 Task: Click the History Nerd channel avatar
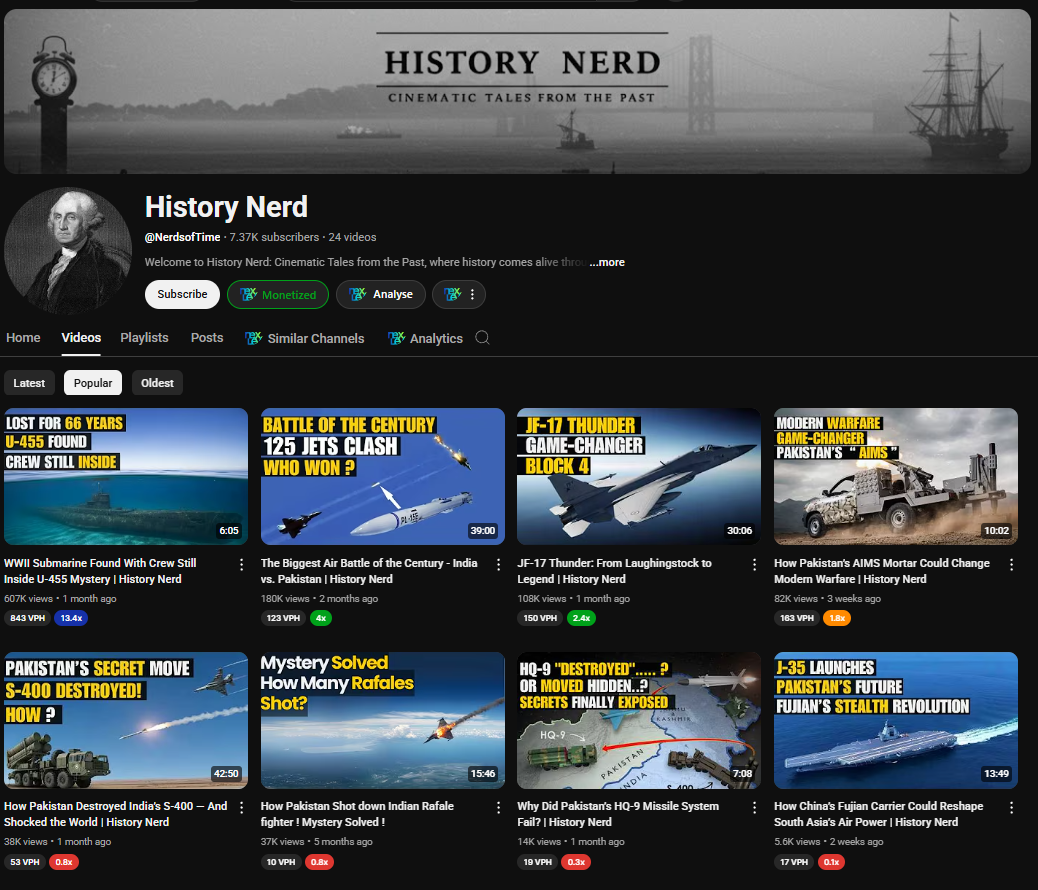click(x=68, y=251)
